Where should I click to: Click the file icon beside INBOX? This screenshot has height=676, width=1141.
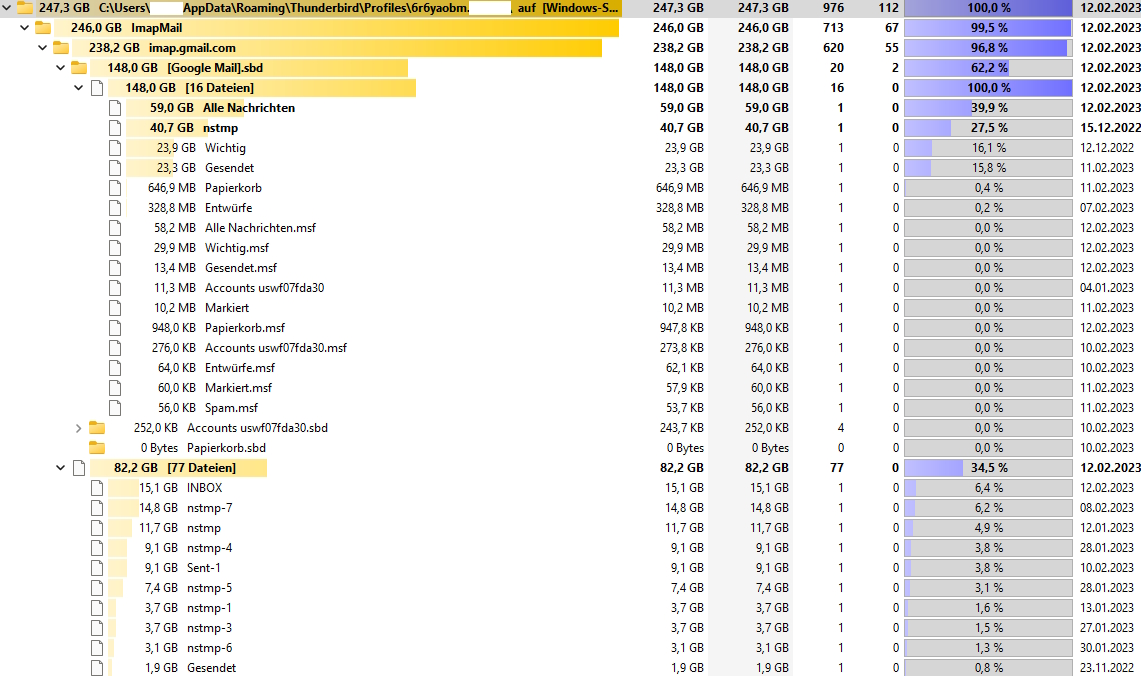pyautogui.click(x=97, y=488)
